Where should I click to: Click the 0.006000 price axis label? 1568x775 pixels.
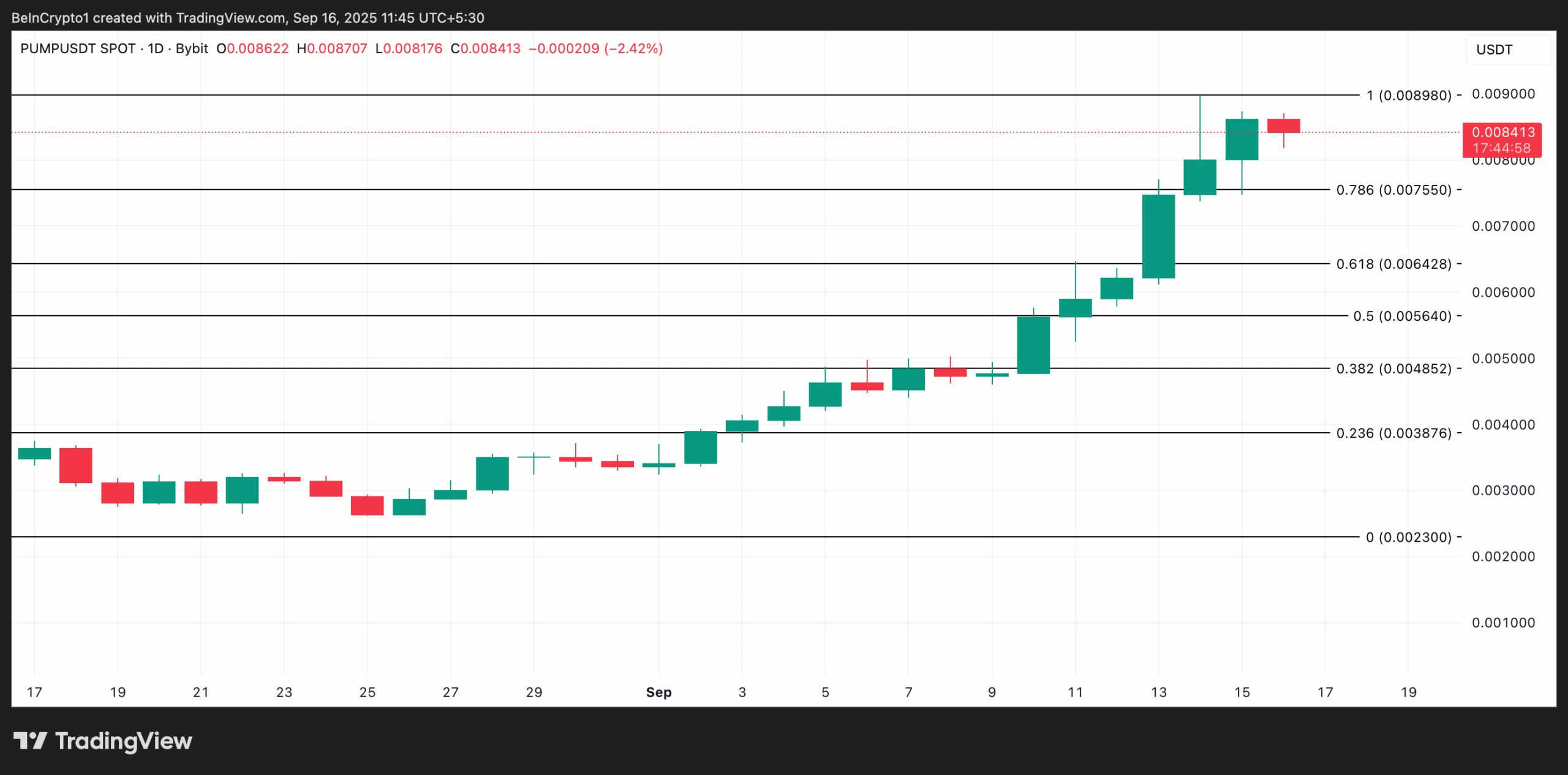[x=1503, y=292]
